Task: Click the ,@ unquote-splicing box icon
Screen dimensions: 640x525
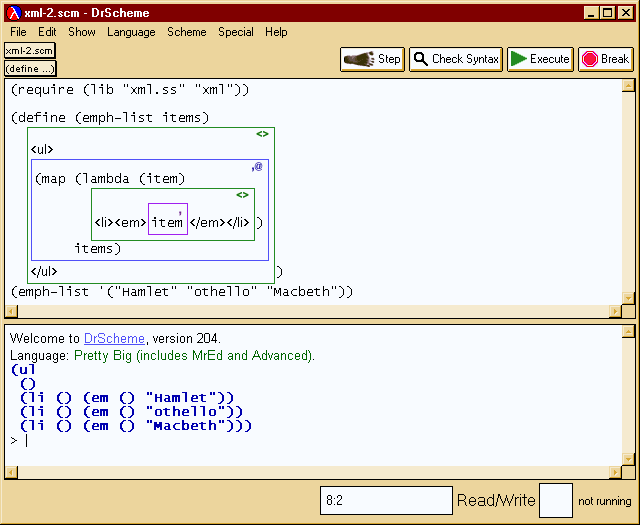Action: 257,167
